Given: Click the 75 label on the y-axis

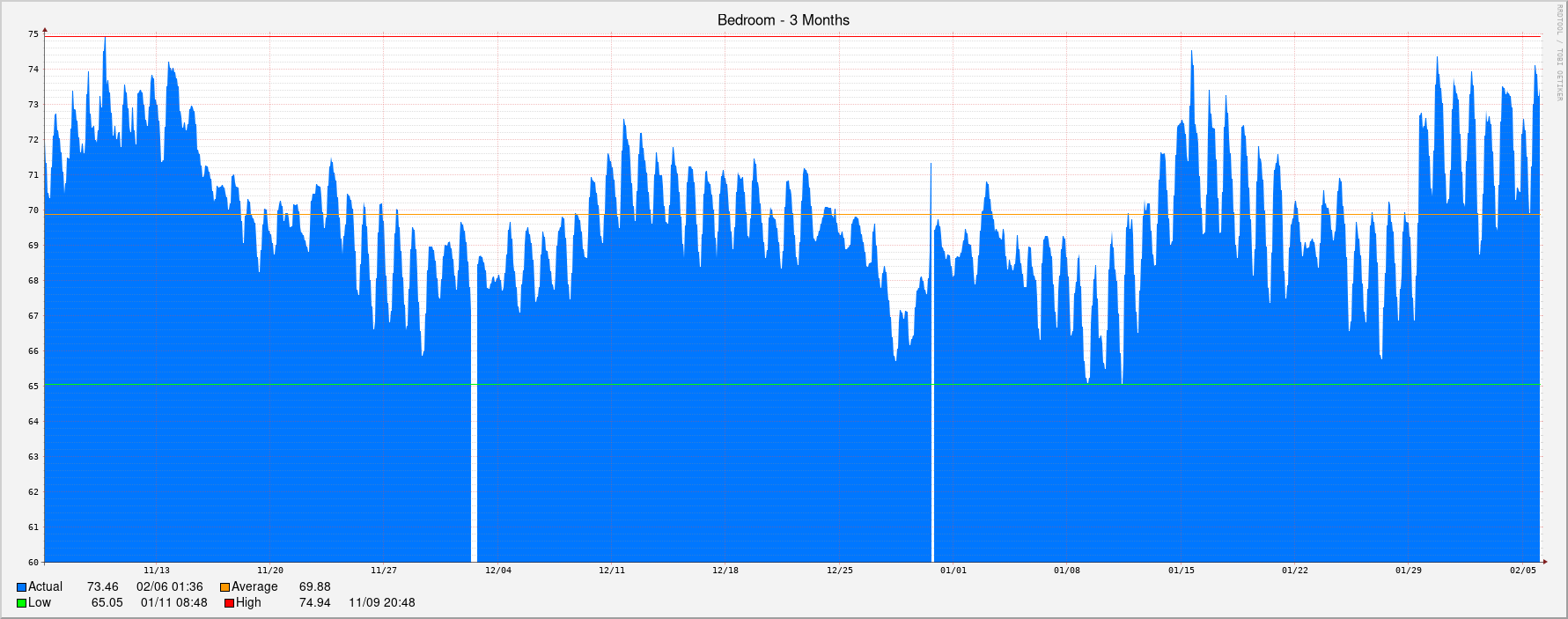Looking at the screenshot, I should tap(33, 34).
